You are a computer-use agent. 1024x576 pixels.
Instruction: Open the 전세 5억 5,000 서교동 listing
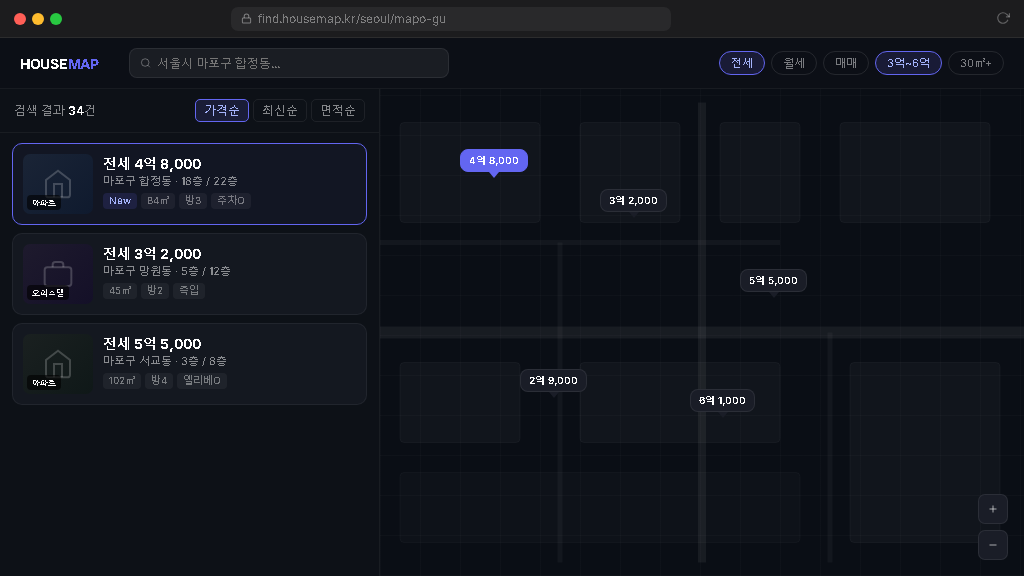(x=189, y=364)
